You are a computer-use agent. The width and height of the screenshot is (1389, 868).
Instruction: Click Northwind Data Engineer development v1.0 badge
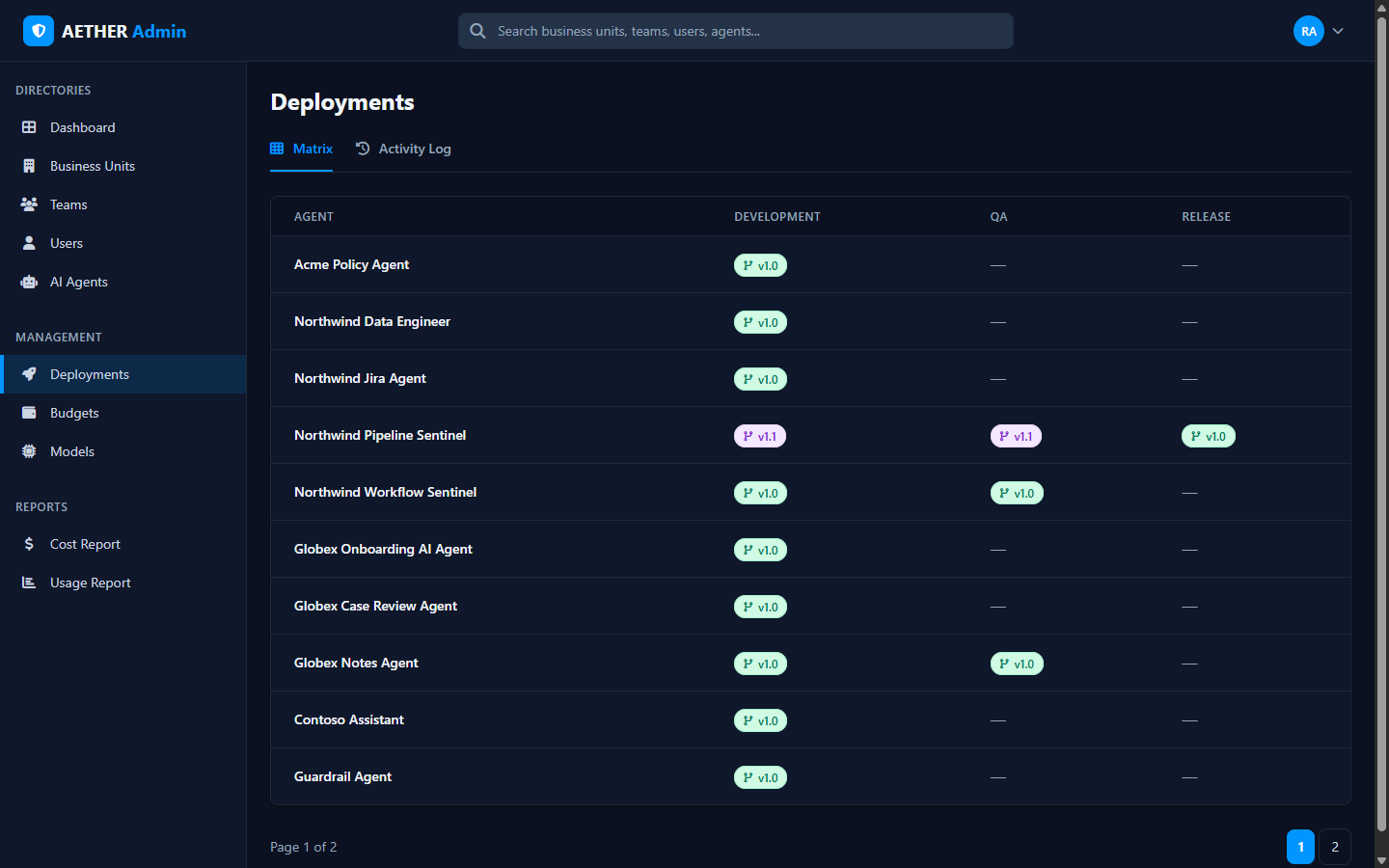(760, 322)
